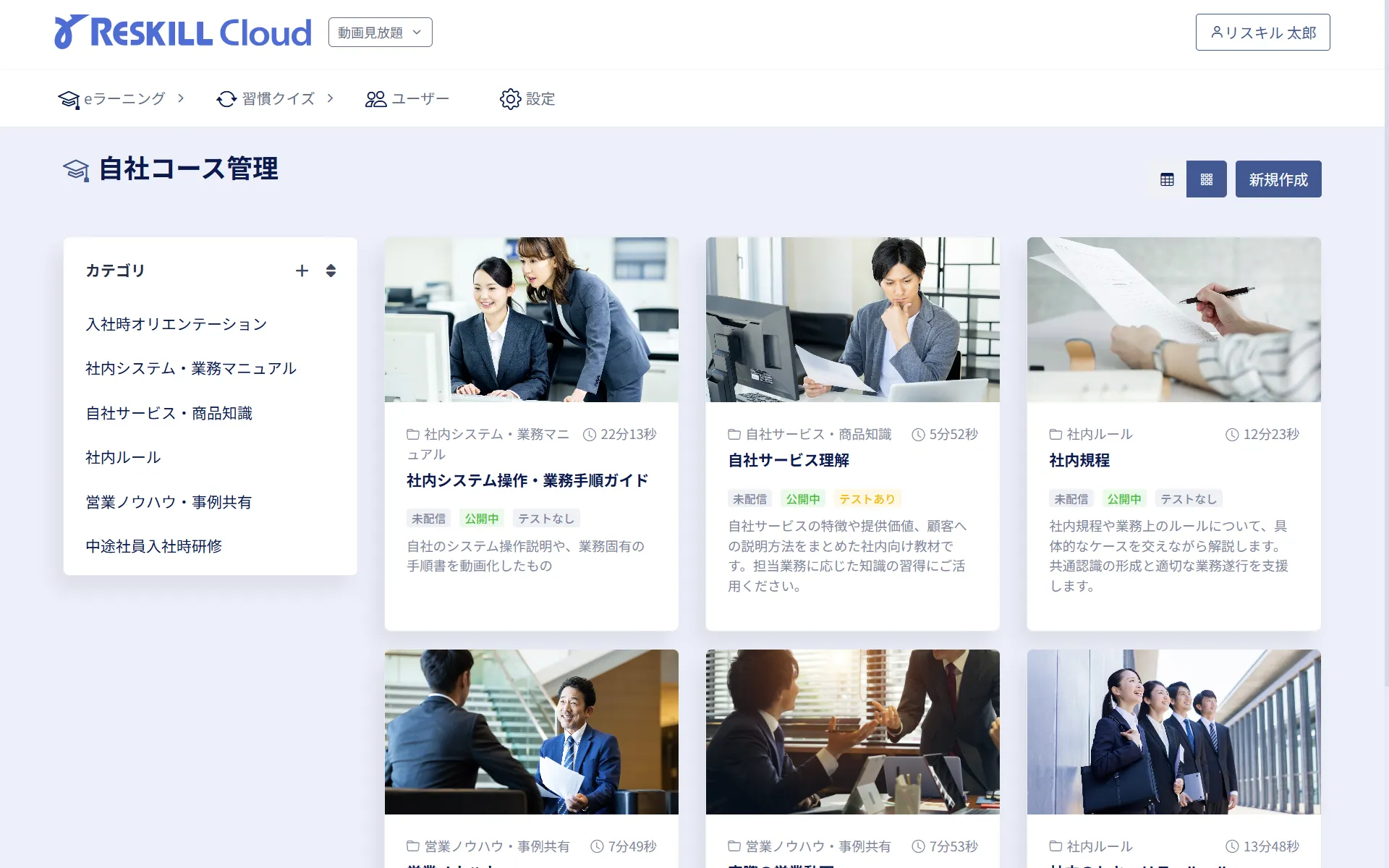Viewport: 1389px width, 868px height.
Task: Select the 社内ルール category in sidebar
Action: click(123, 458)
